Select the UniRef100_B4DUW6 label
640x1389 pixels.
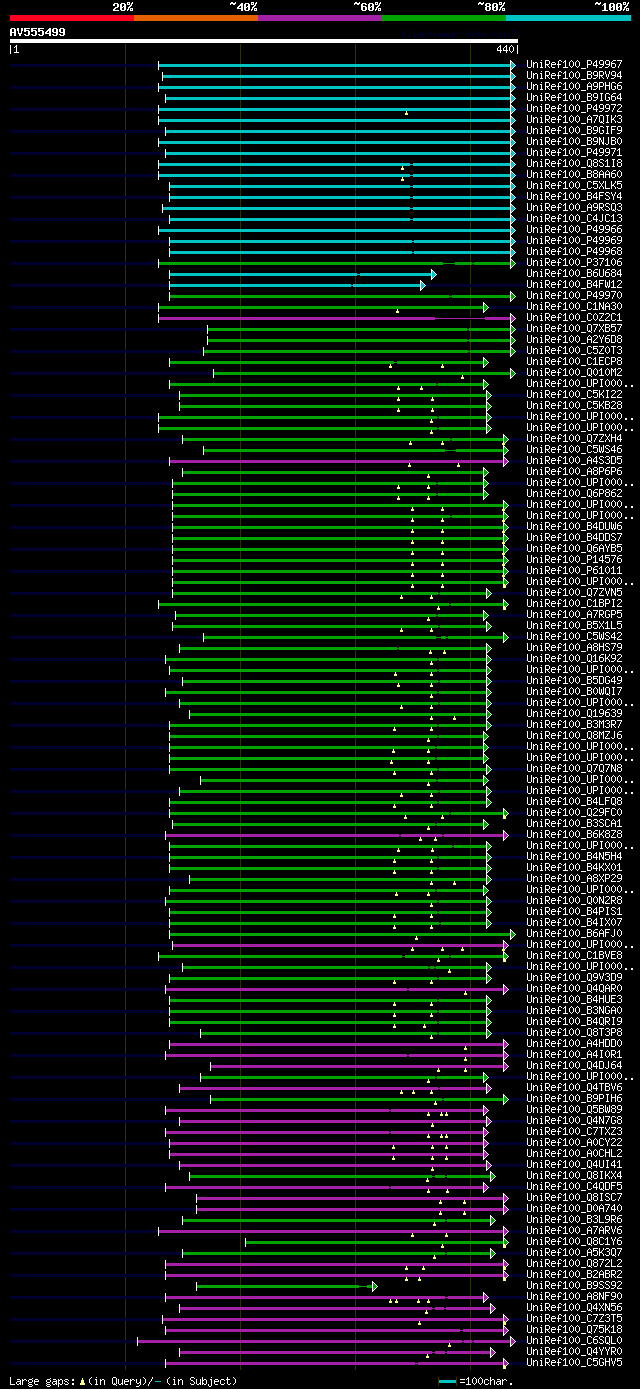click(x=574, y=526)
